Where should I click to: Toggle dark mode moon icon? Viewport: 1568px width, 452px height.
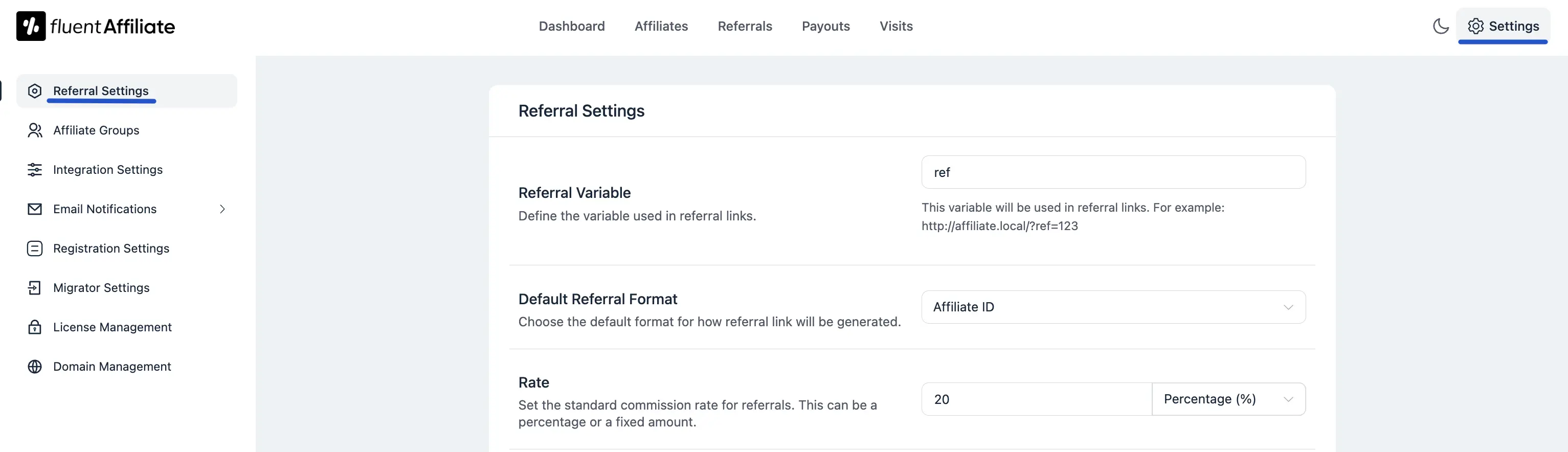(1440, 26)
